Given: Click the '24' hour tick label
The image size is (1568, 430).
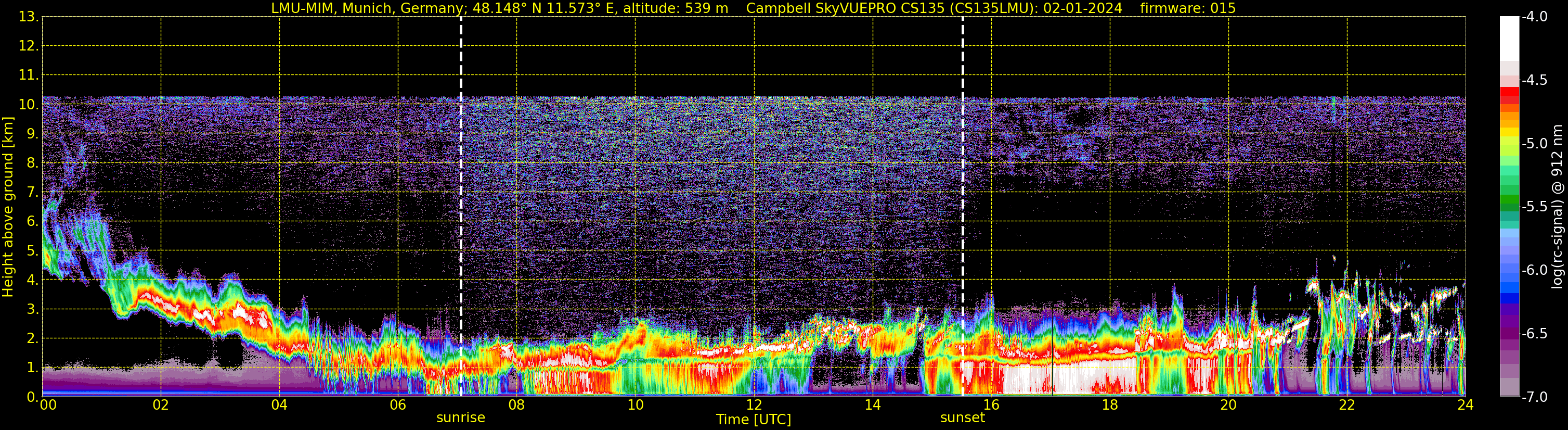Looking at the screenshot, I should pyautogui.click(x=1465, y=405).
